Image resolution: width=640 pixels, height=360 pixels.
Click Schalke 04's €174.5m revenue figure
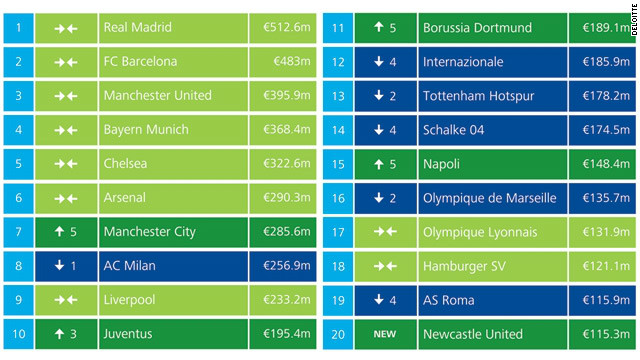click(606, 130)
